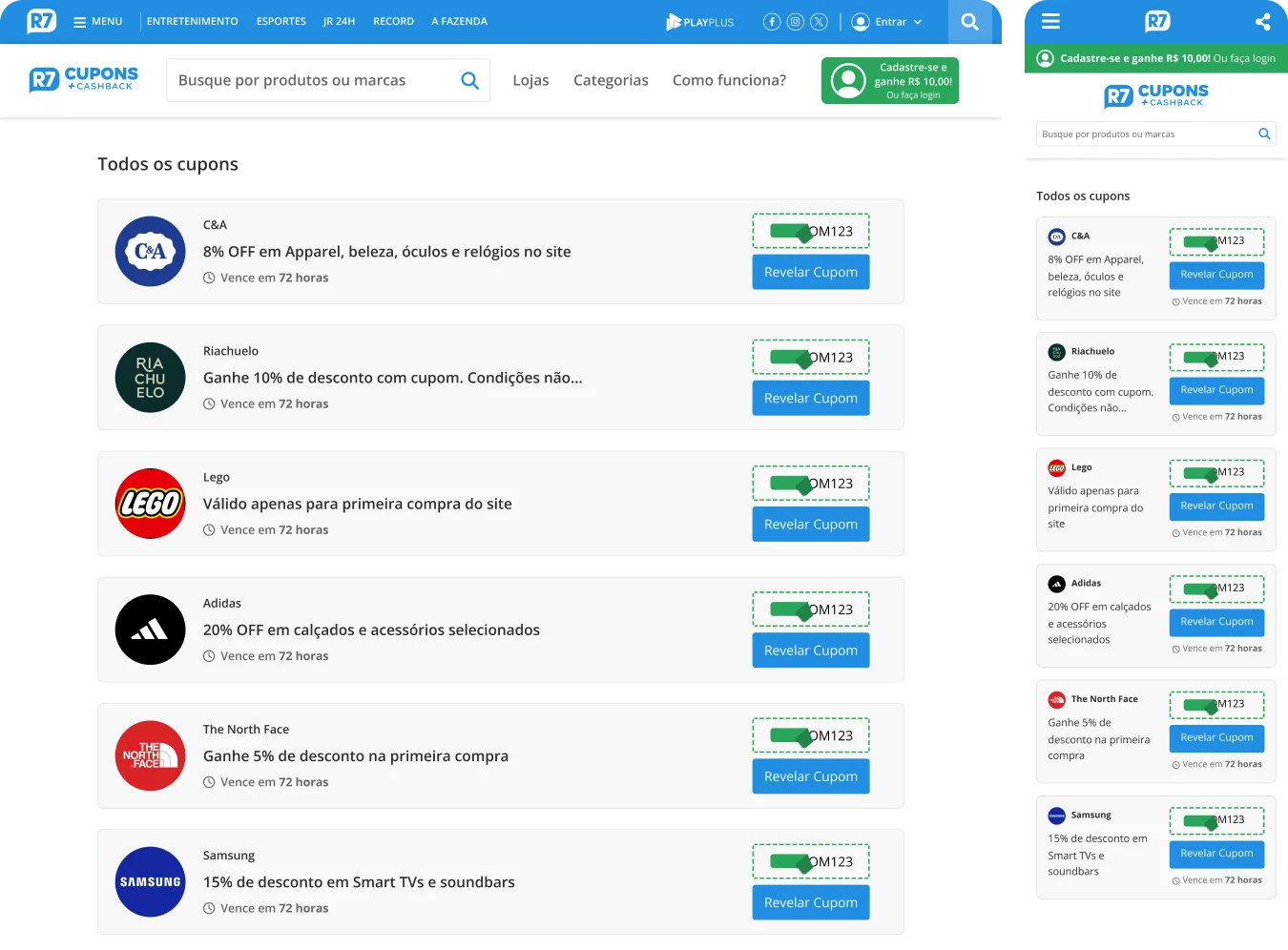Click the magnifier icon in mobile search

pos(1264,134)
